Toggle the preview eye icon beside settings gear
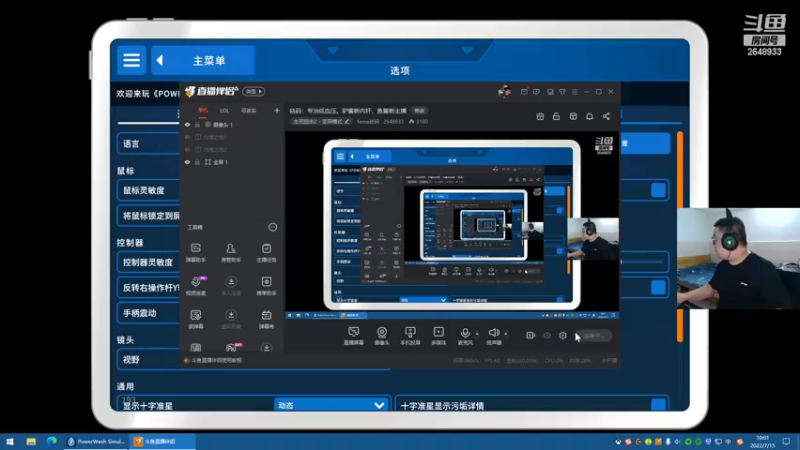 coord(547,335)
